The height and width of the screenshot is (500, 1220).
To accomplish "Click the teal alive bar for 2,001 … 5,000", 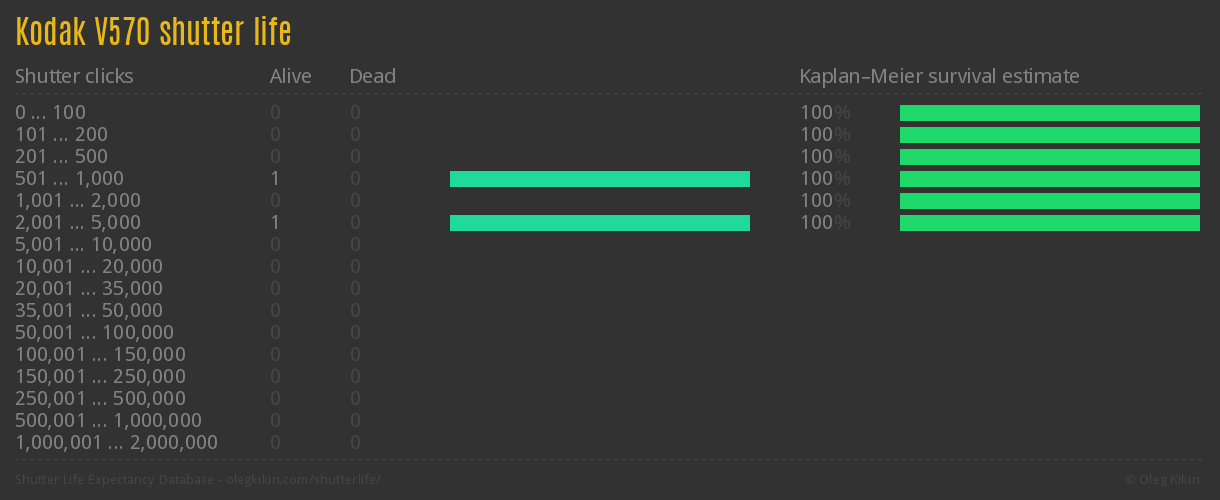I will coord(599,223).
